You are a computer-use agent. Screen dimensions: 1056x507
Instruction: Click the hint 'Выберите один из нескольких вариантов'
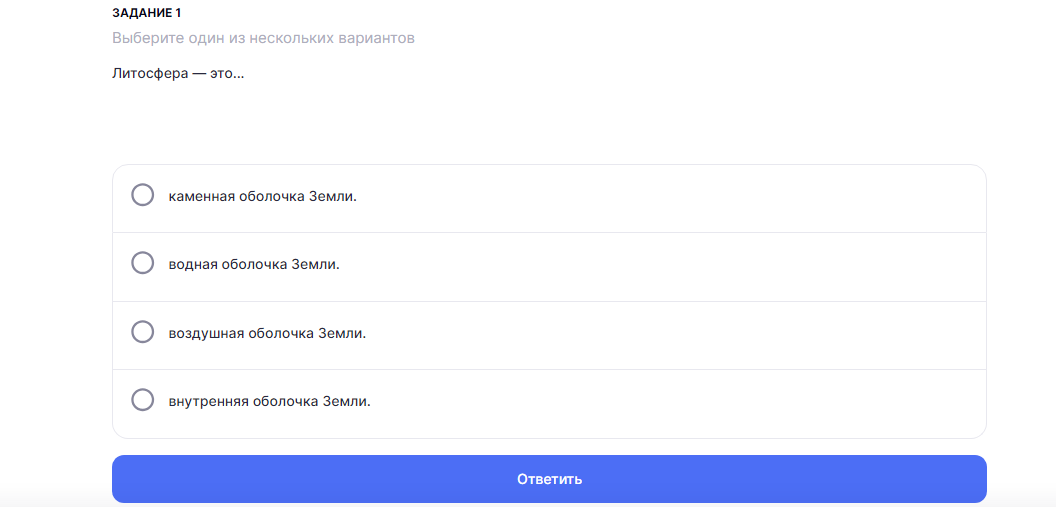click(x=263, y=38)
